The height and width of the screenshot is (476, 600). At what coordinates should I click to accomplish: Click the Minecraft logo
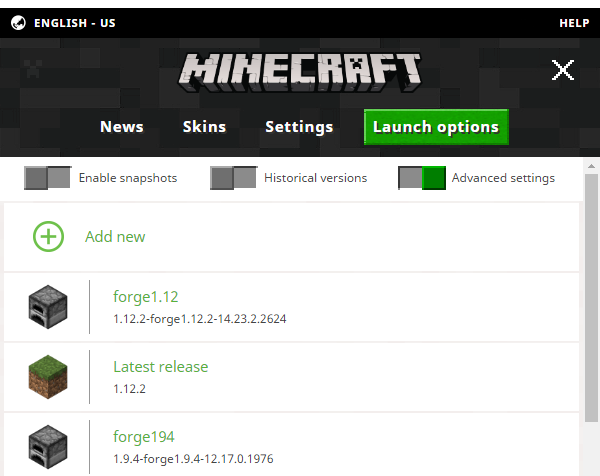(x=300, y=70)
